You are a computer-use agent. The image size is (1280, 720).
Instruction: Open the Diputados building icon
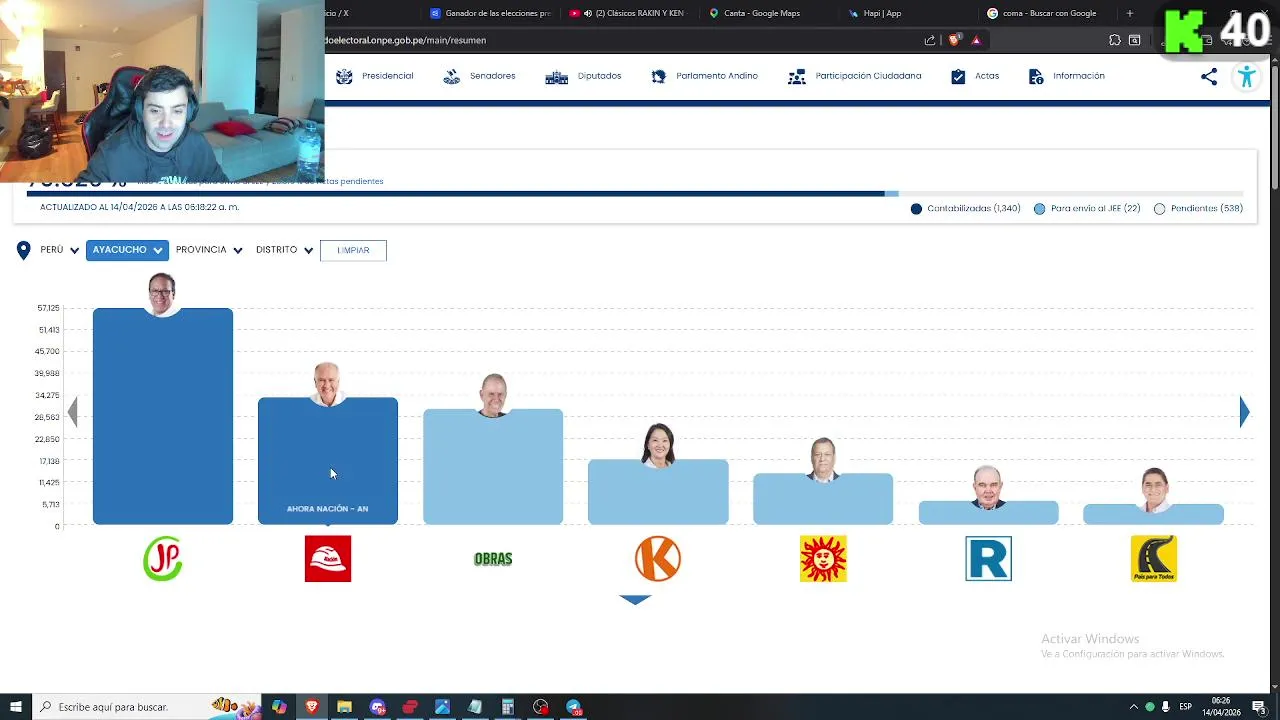pyautogui.click(x=556, y=77)
